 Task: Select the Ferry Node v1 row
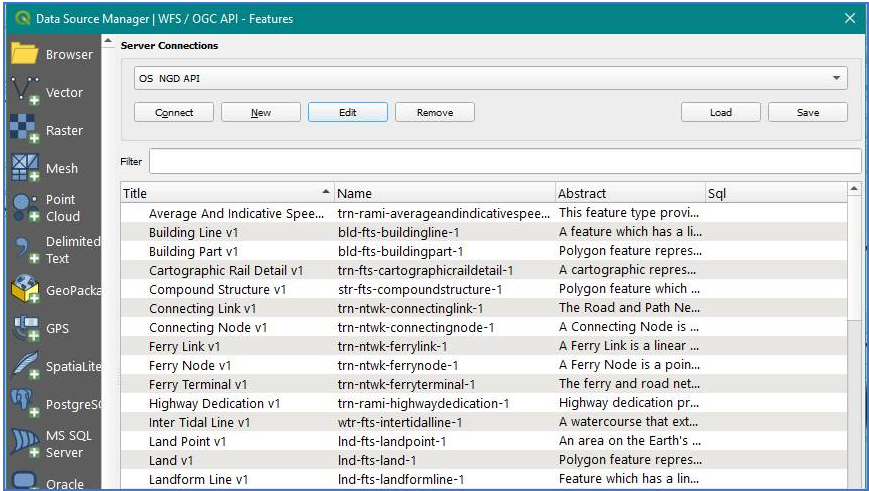484,365
